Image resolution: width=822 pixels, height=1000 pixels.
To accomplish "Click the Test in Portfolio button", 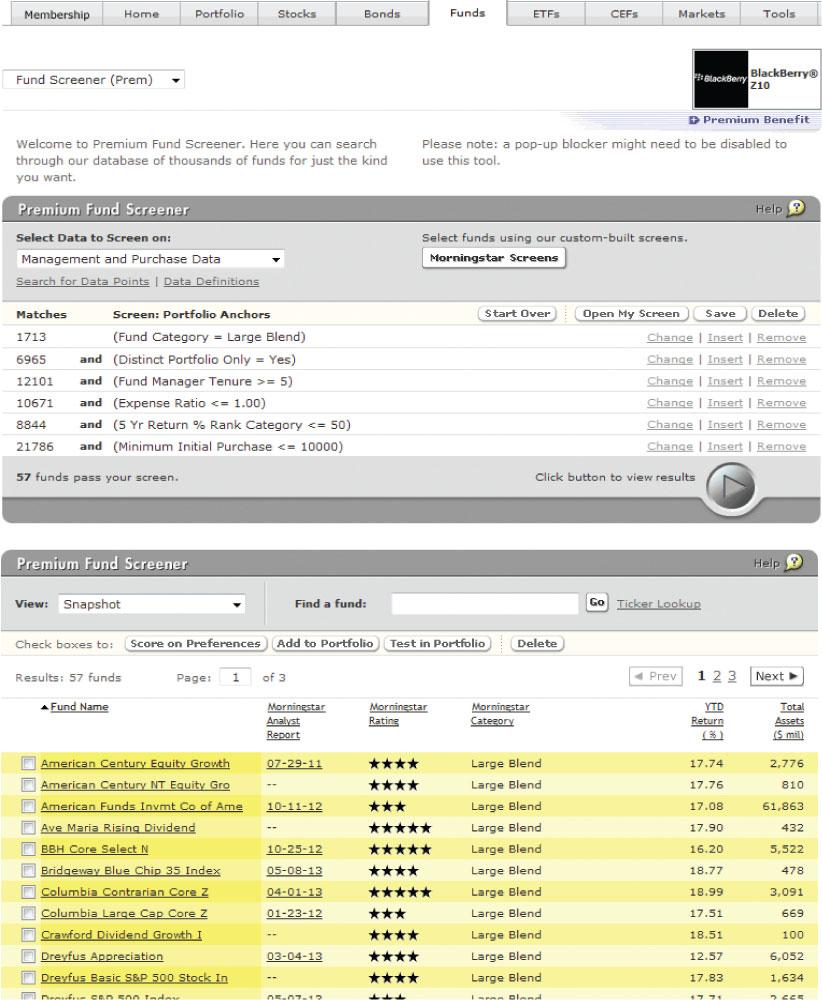I will [437, 643].
